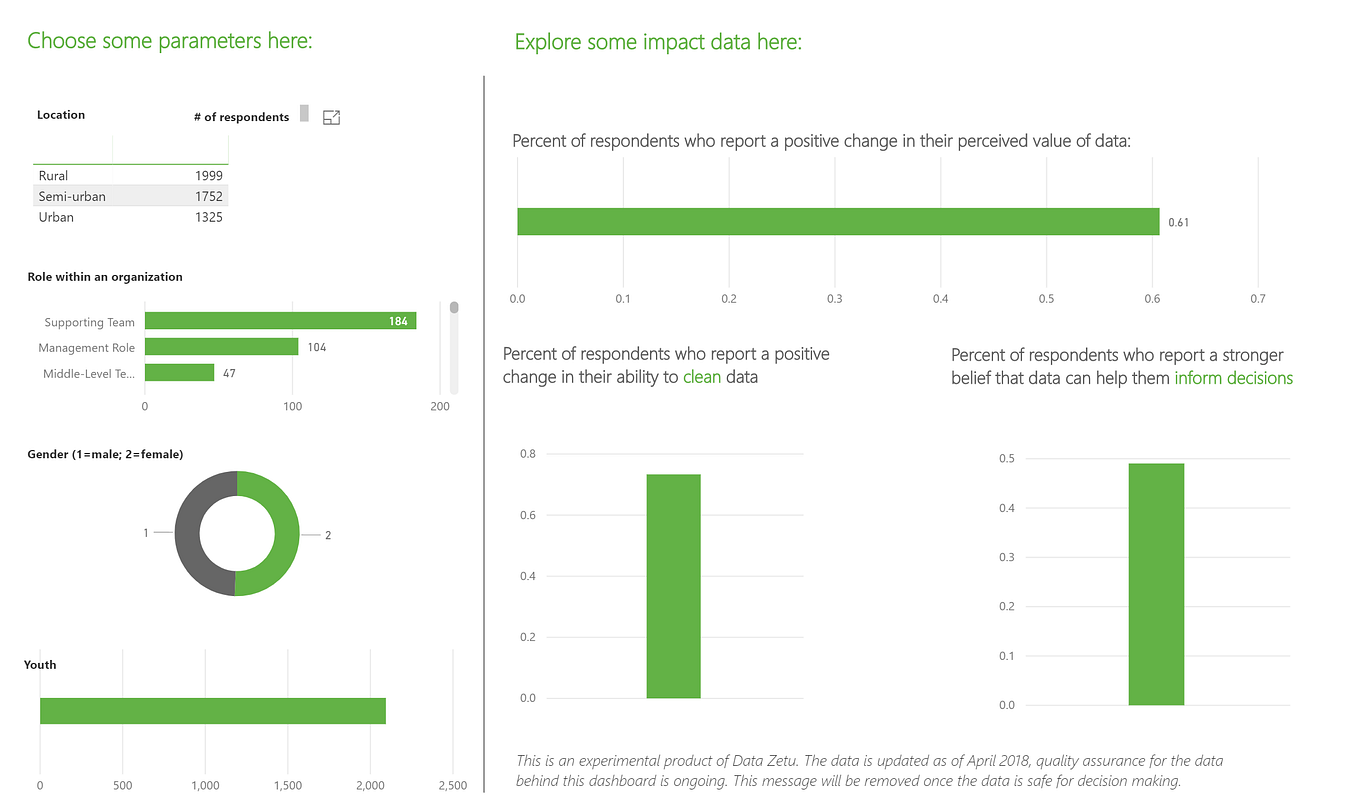Open Focus mode icon beside respondents table
The height and width of the screenshot is (800, 1358).
click(332, 117)
